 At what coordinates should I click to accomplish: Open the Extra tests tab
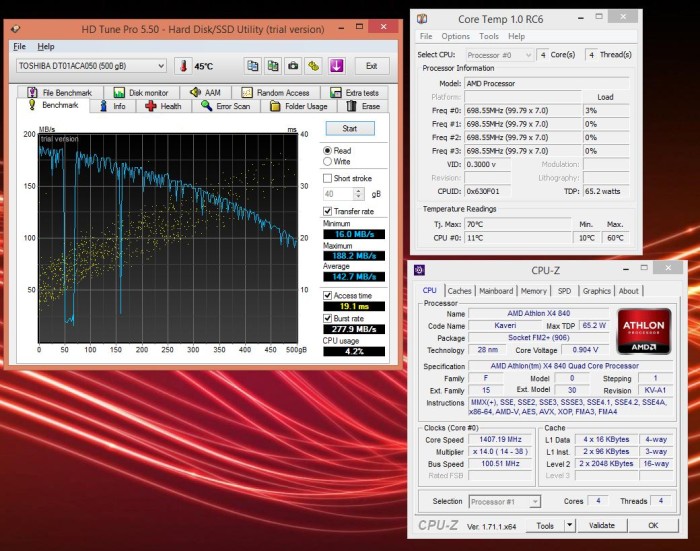tap(354, 92)
